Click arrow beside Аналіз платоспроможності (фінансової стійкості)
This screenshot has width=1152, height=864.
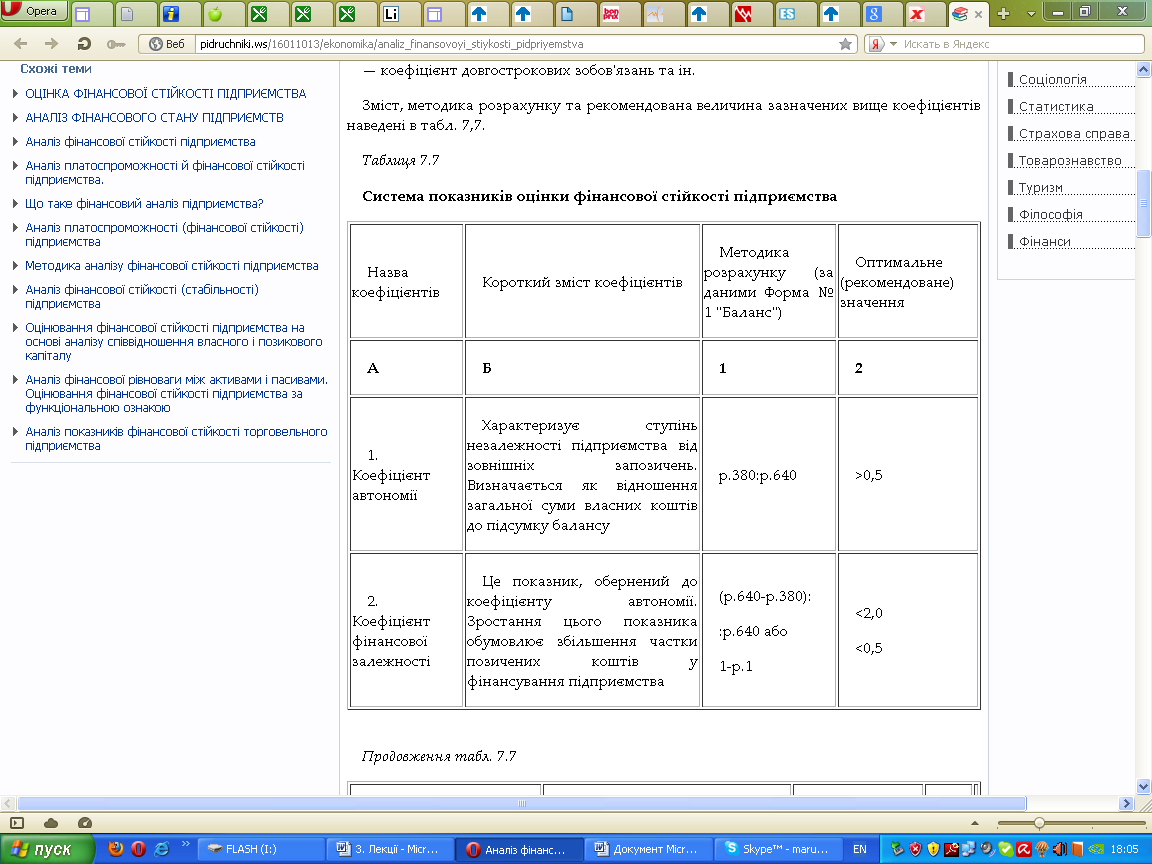16,227
